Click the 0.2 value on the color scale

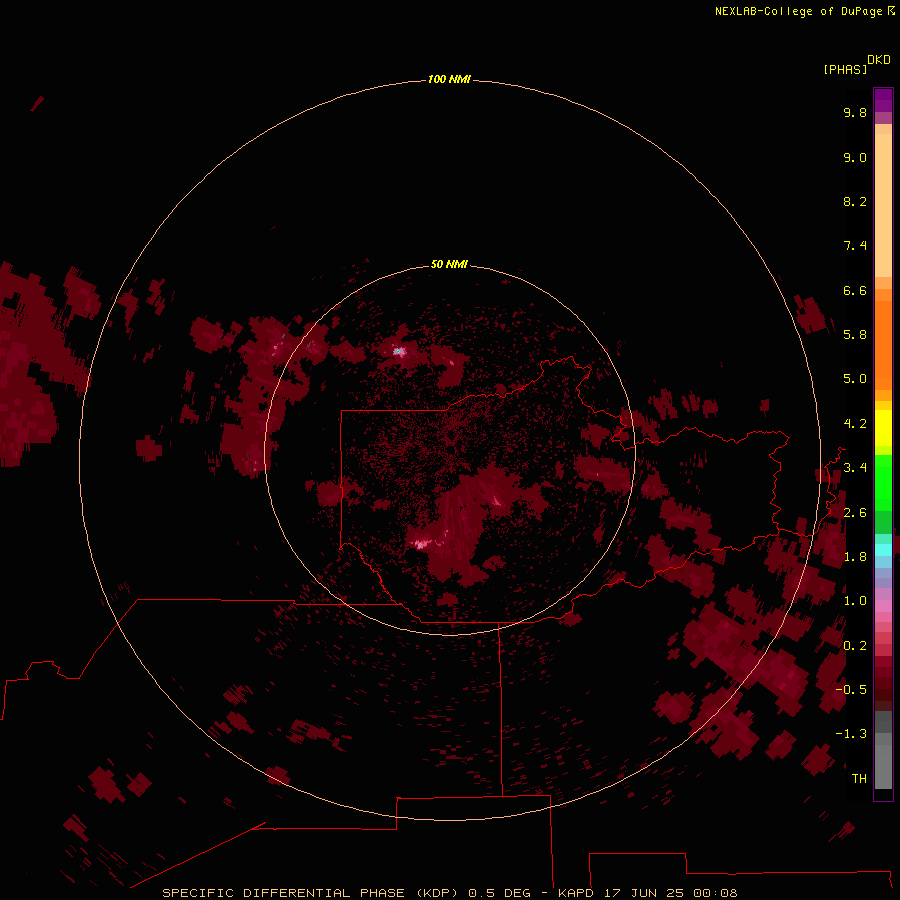click(x=855, y=646)
